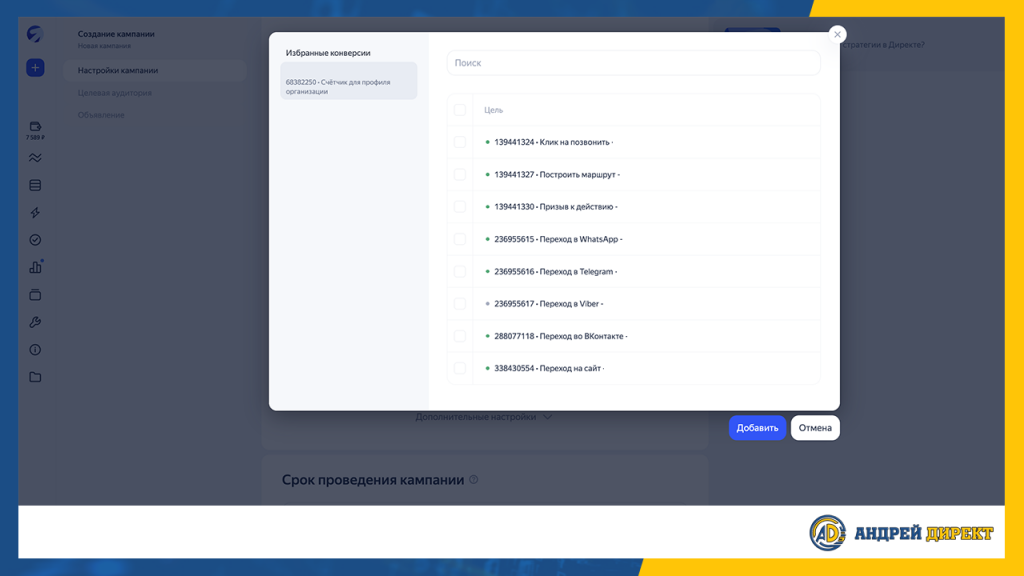Click goal text 288077118 Переход во ВКонтакте

[x=560, y=336]
